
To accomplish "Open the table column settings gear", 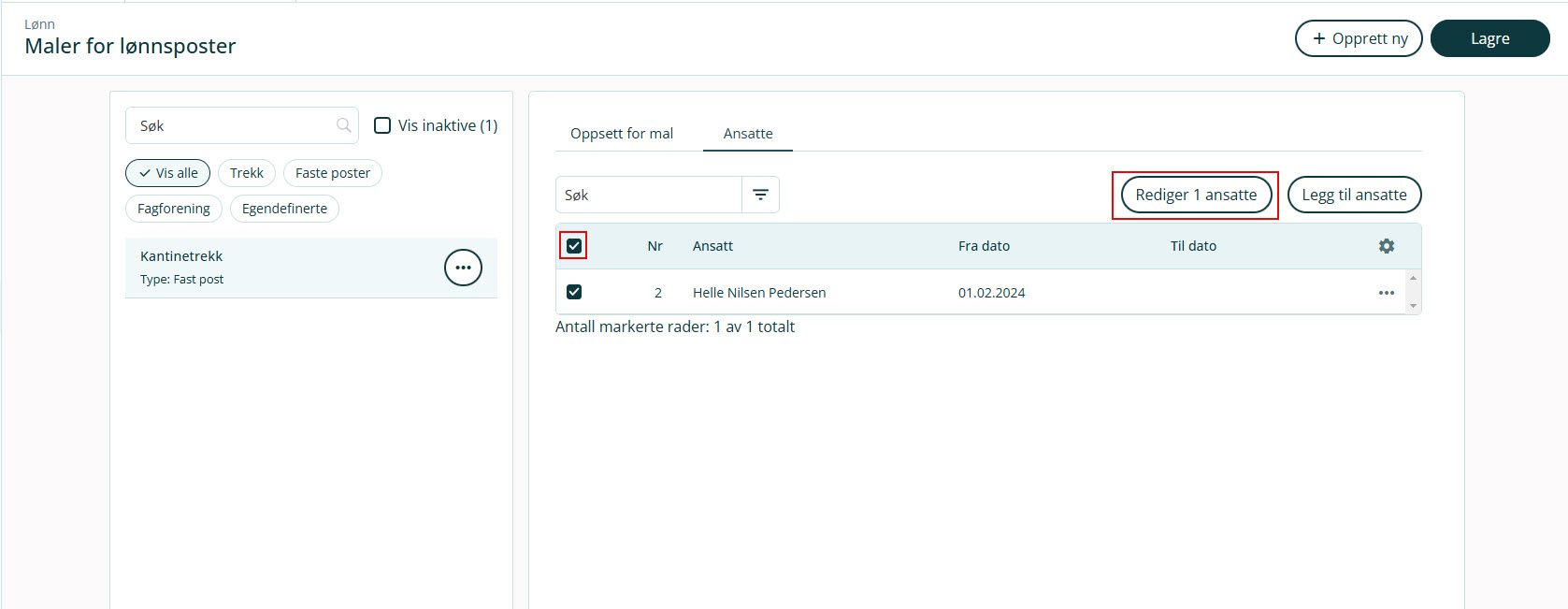I will pyautogui.click(x=1386, y=246).
